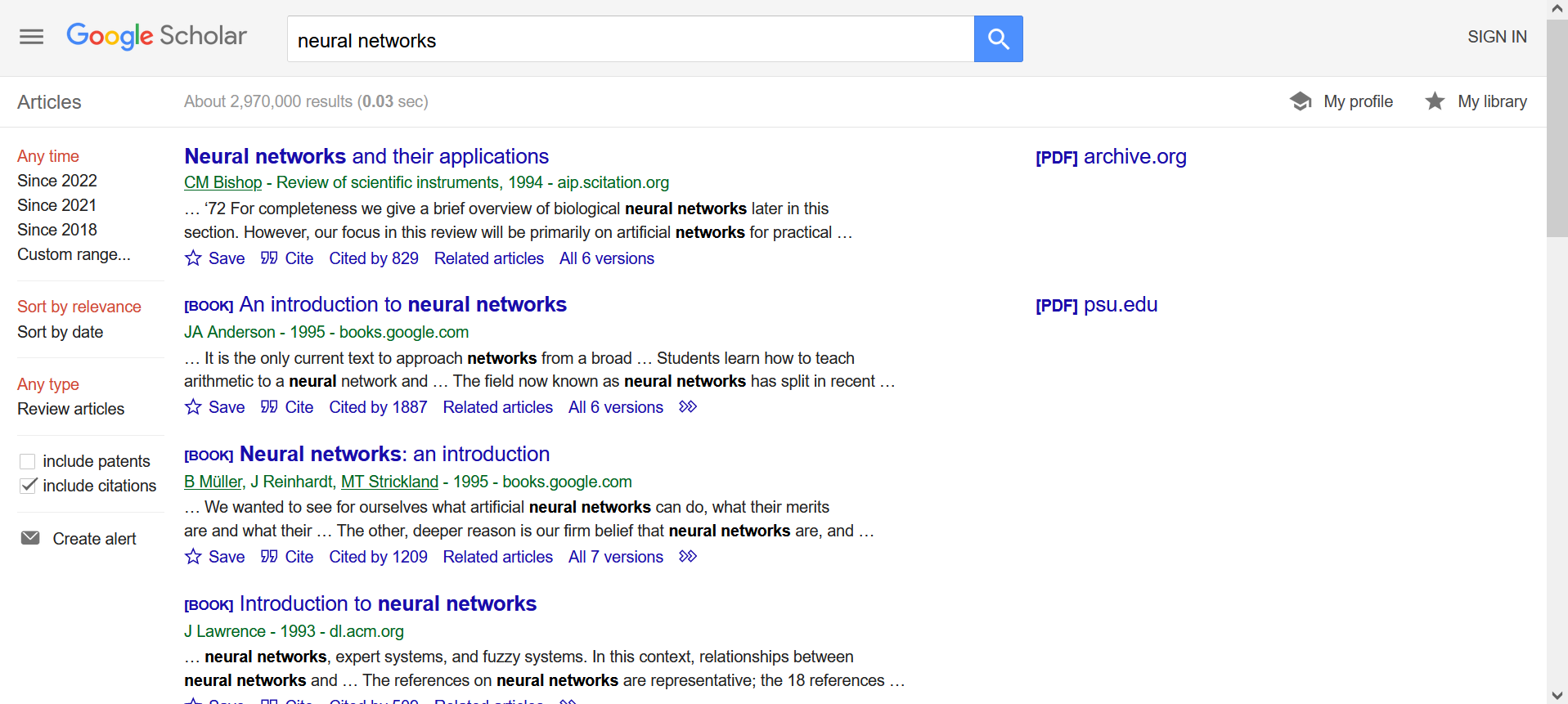Viewport: 1568px width, 704px height.
Task: Expand more options for An introduction to neural networks
Action: coord(688,407)
